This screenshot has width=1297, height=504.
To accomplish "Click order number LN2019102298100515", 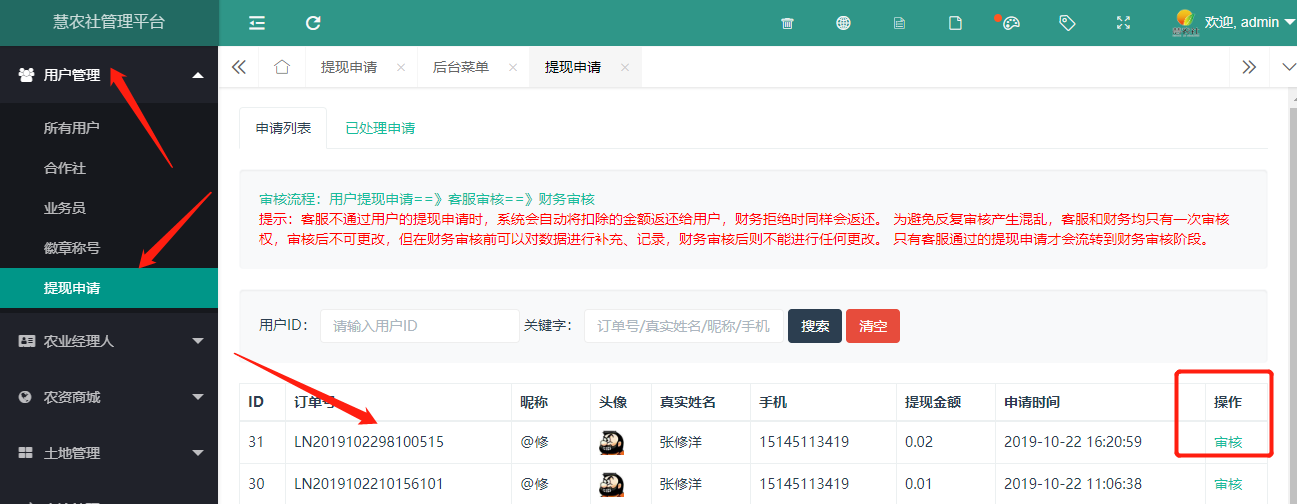I will coord(369,442).
